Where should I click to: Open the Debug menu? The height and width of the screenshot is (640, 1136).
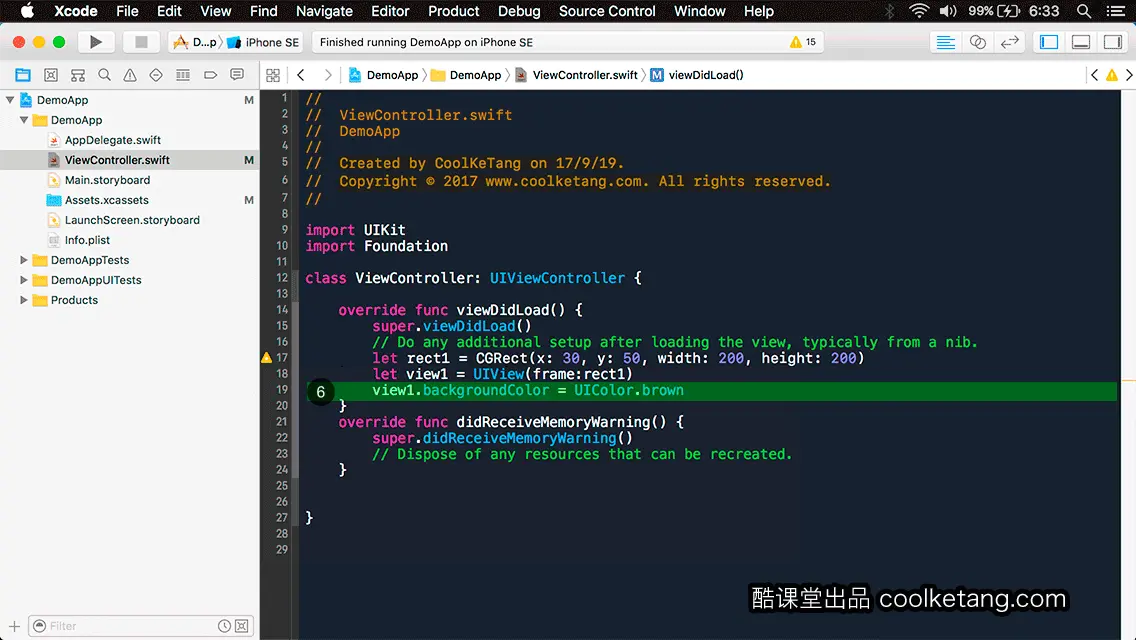click(x=519, y=11)
